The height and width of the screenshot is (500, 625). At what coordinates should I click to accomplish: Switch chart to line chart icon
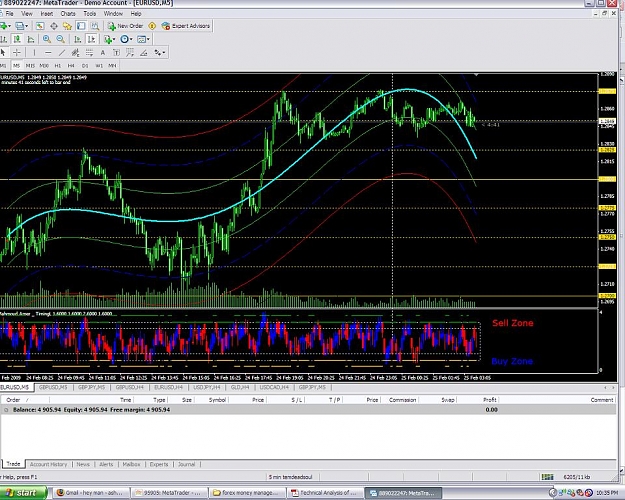click(x=31, y=39)
